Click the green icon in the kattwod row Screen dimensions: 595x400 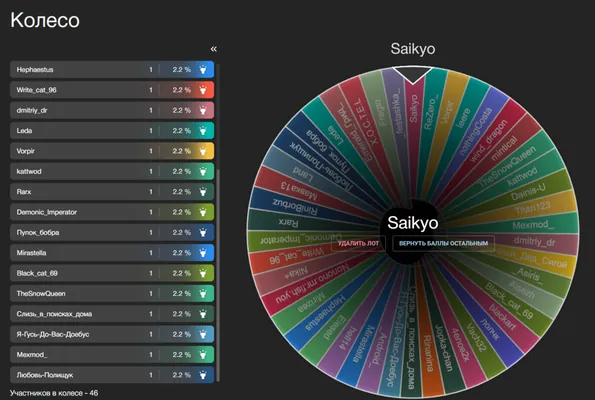[203, 172]
